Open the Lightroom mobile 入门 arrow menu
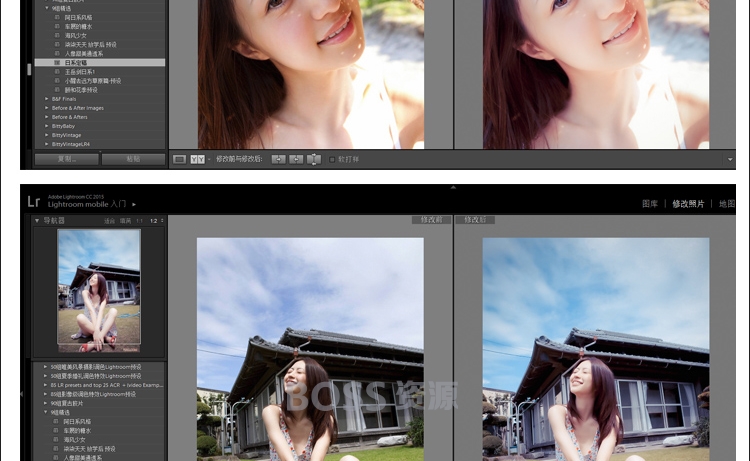The height and width of the screenshot is (461, 750). point(134,204)
